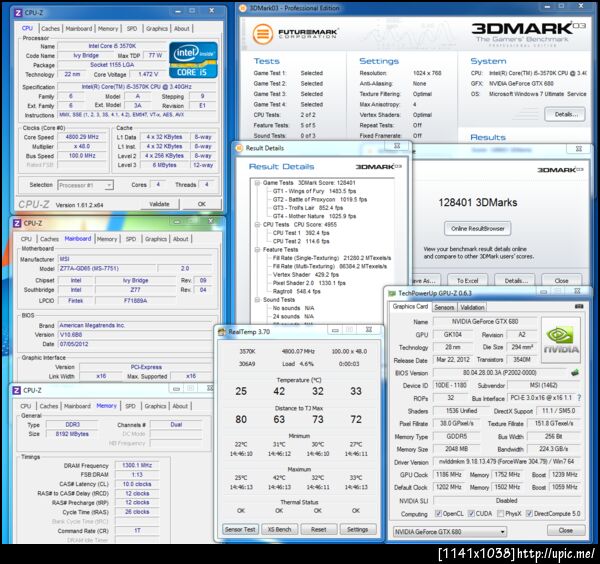Screen dimensions: 600x564
Task: Open the NVIDIA GeForce GTX 680 card dropdown
Action: point(502,532)
